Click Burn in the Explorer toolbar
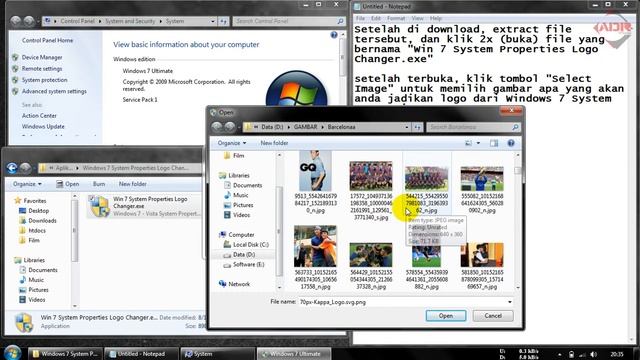This screenshot has height=360, width=640. click(99, 184)
